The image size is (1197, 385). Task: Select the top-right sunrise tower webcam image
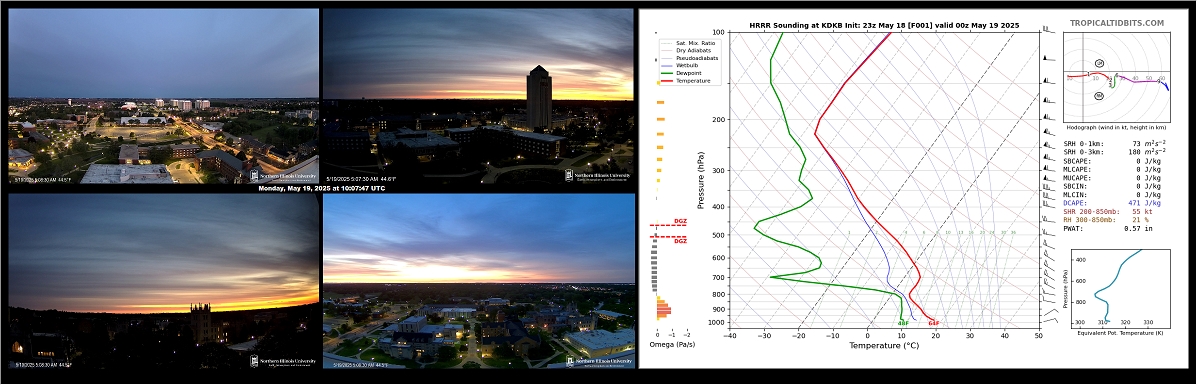[479, 96]
